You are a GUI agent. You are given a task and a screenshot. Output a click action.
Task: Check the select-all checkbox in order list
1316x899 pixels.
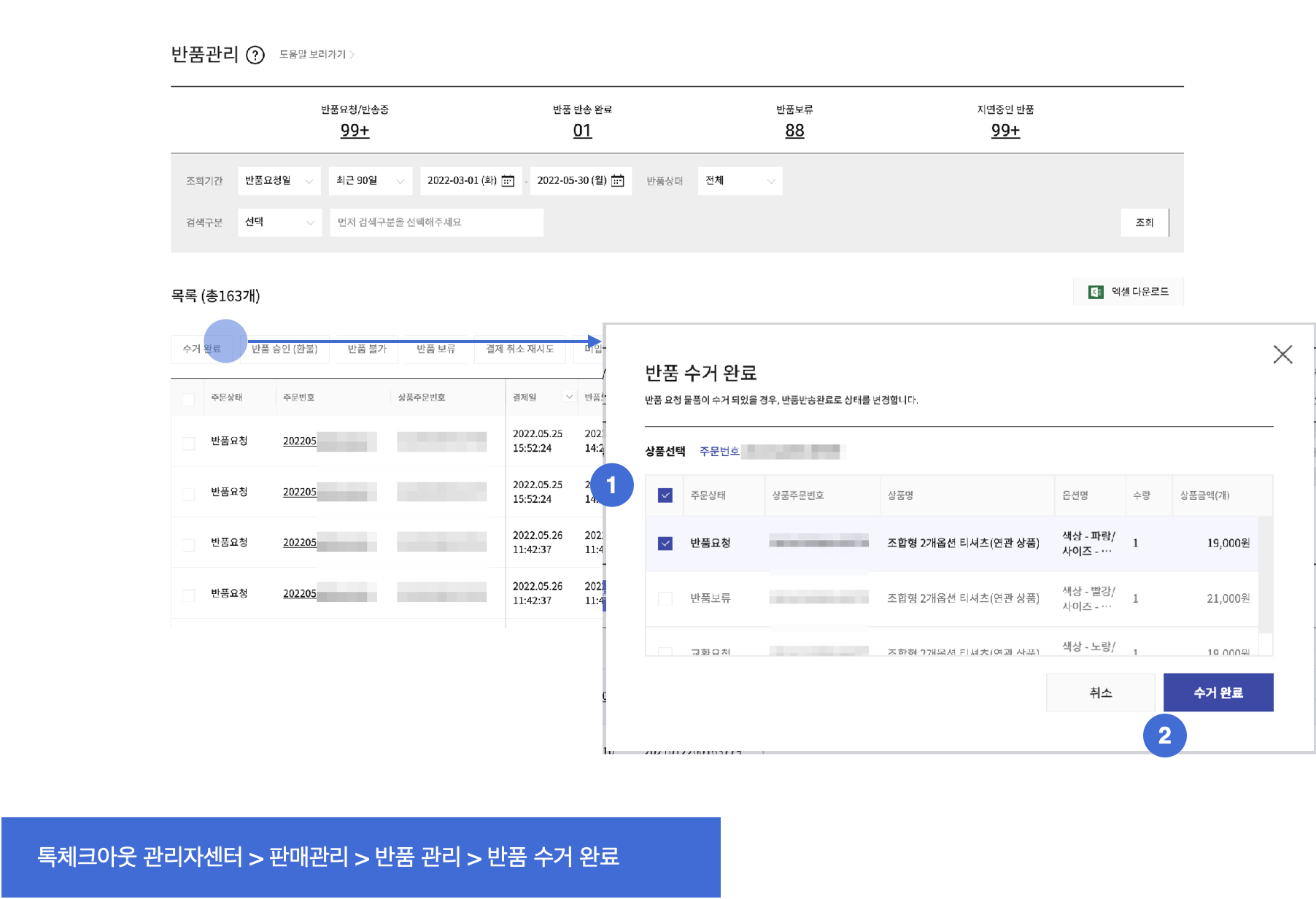click(x=188, y=399)
